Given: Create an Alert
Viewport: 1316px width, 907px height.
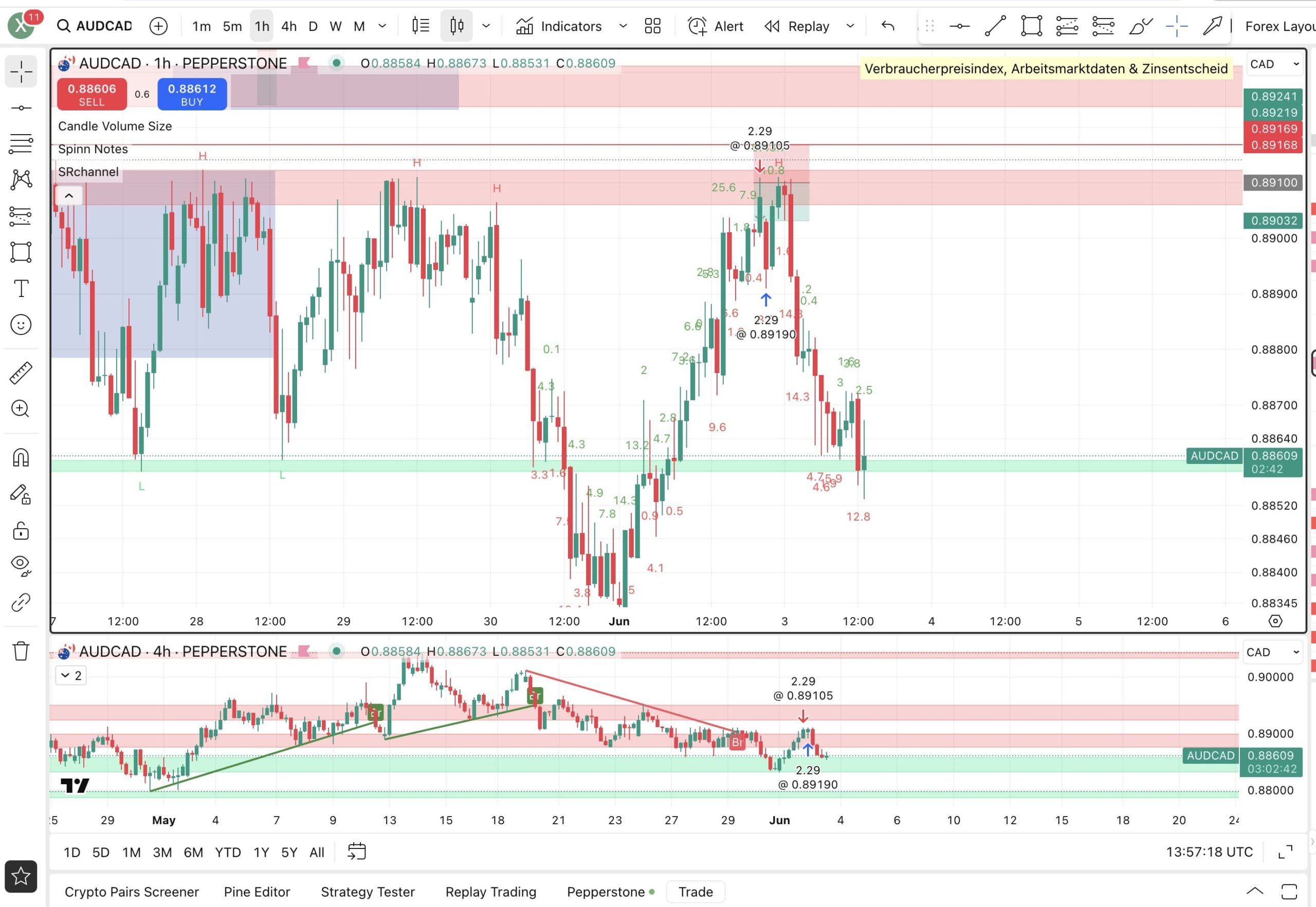Looking at the screenshot, I should (x=716, y=26).
